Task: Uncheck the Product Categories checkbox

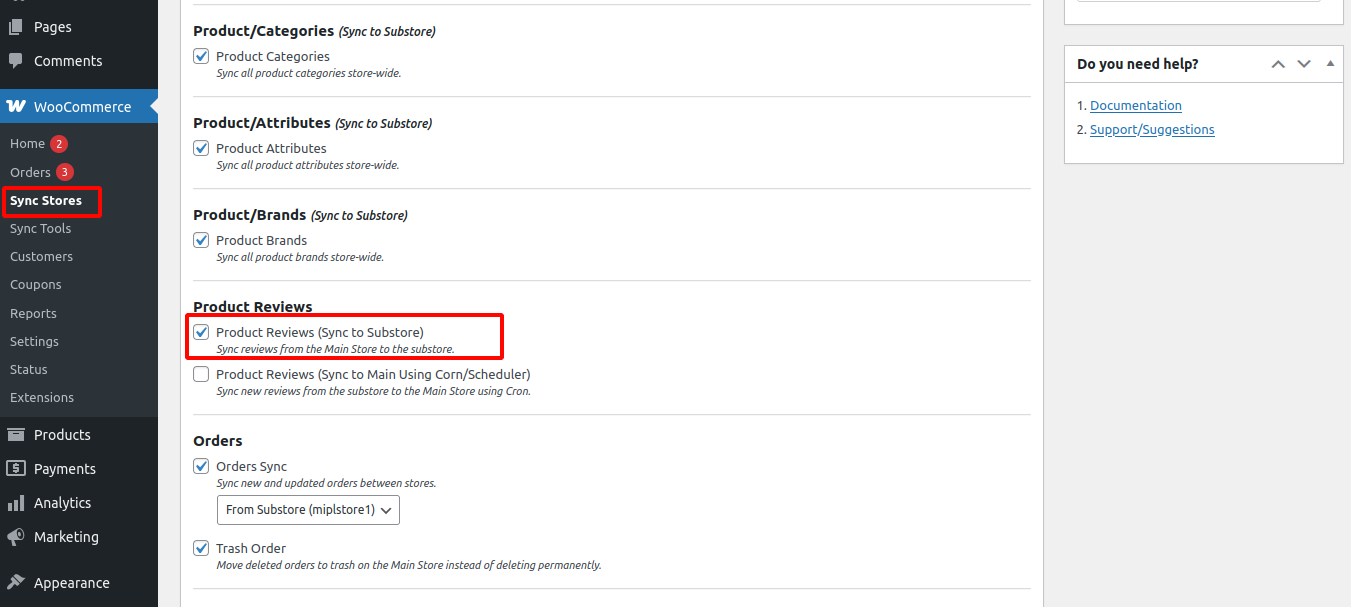Action: 201,57
